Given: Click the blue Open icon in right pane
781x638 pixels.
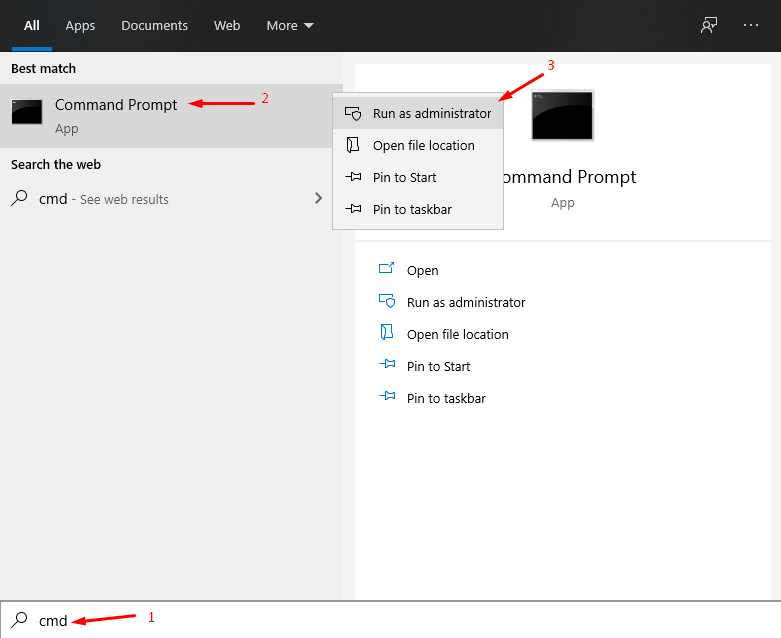Looking at the screenshot, I should click(x=387, y=269).
